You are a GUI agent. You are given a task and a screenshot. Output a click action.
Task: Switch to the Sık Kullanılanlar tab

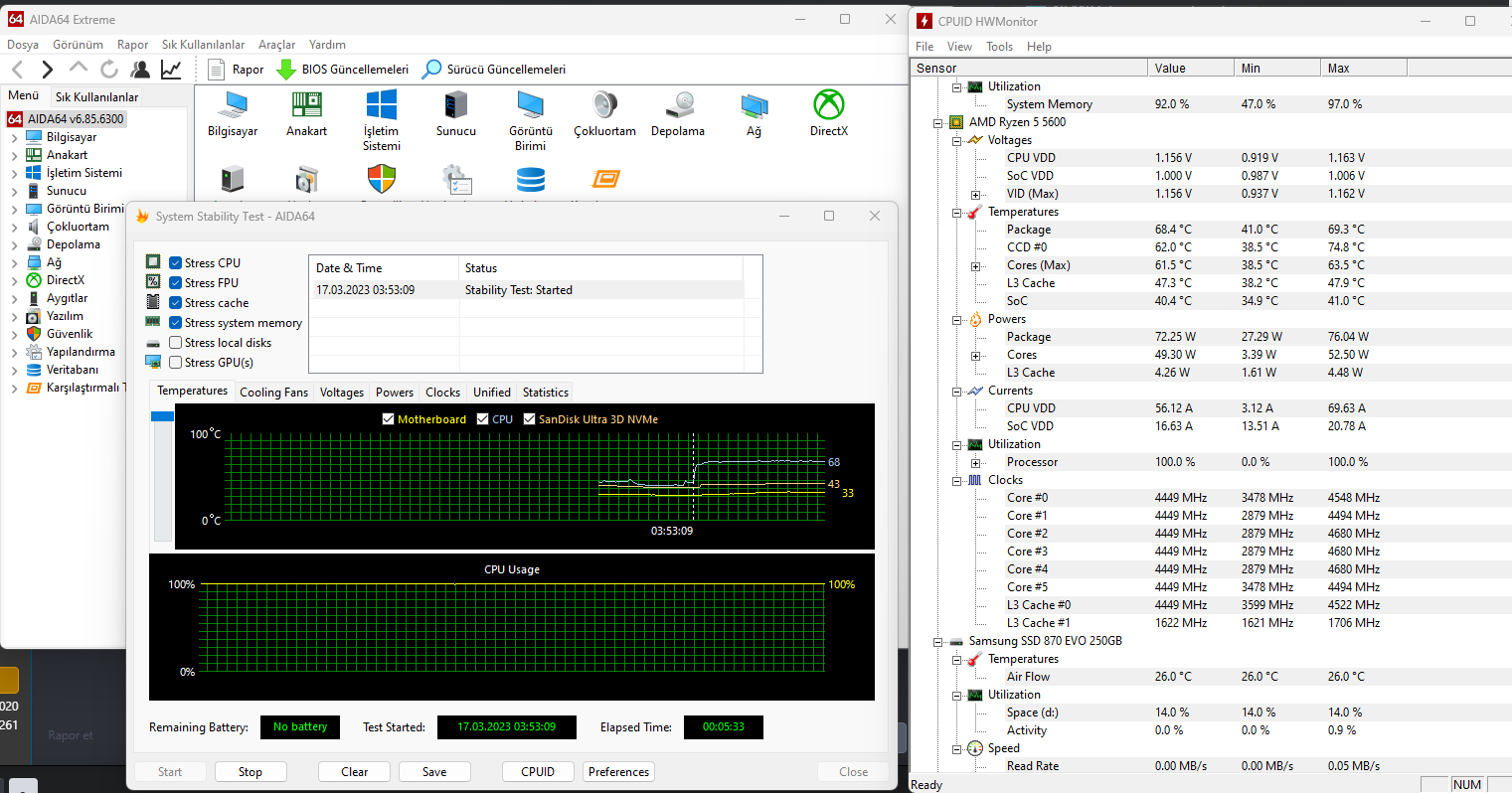pyautogui.click(x=96, y=96)
